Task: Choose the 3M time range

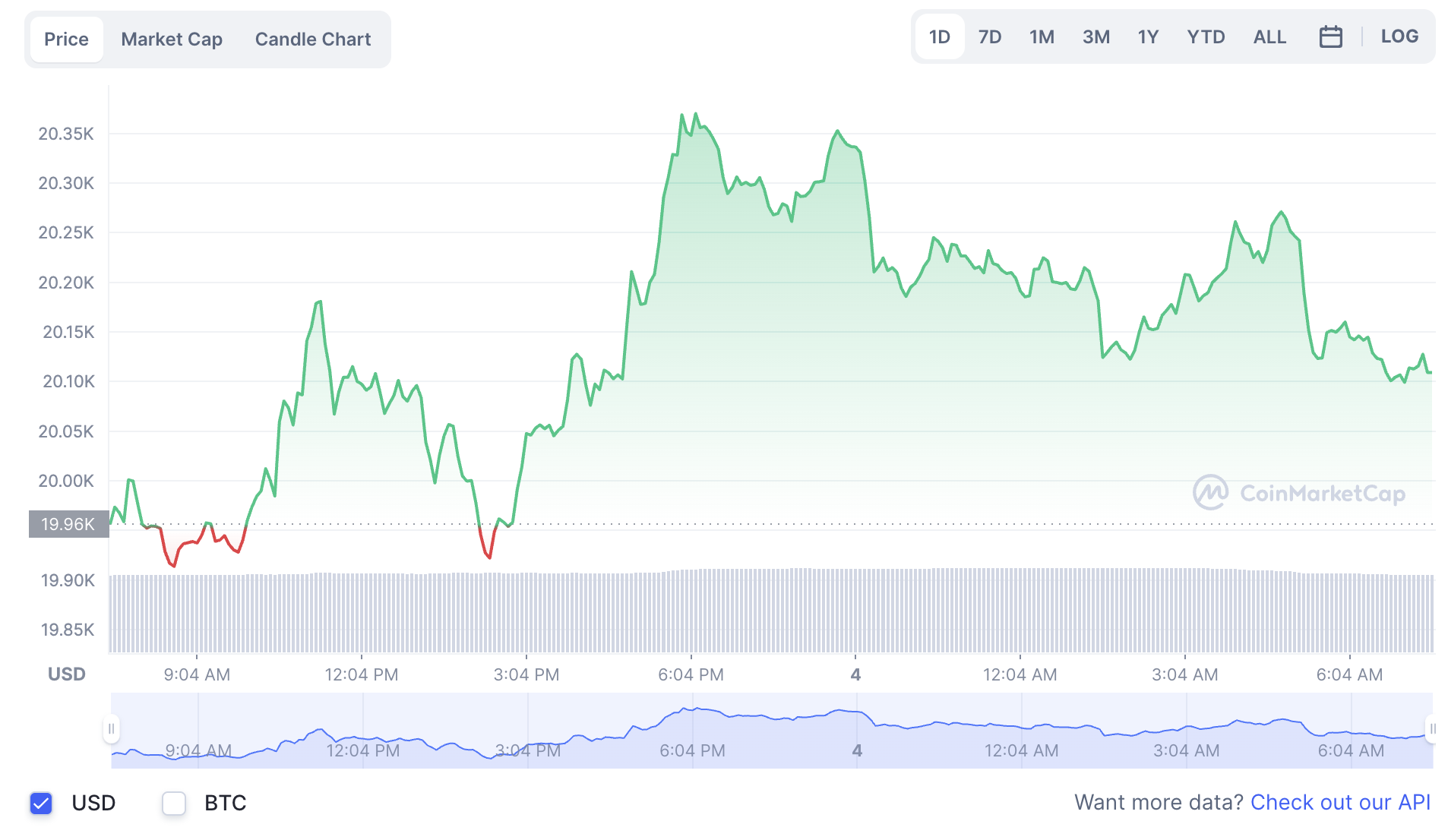Action: (x=1095, y=36)
